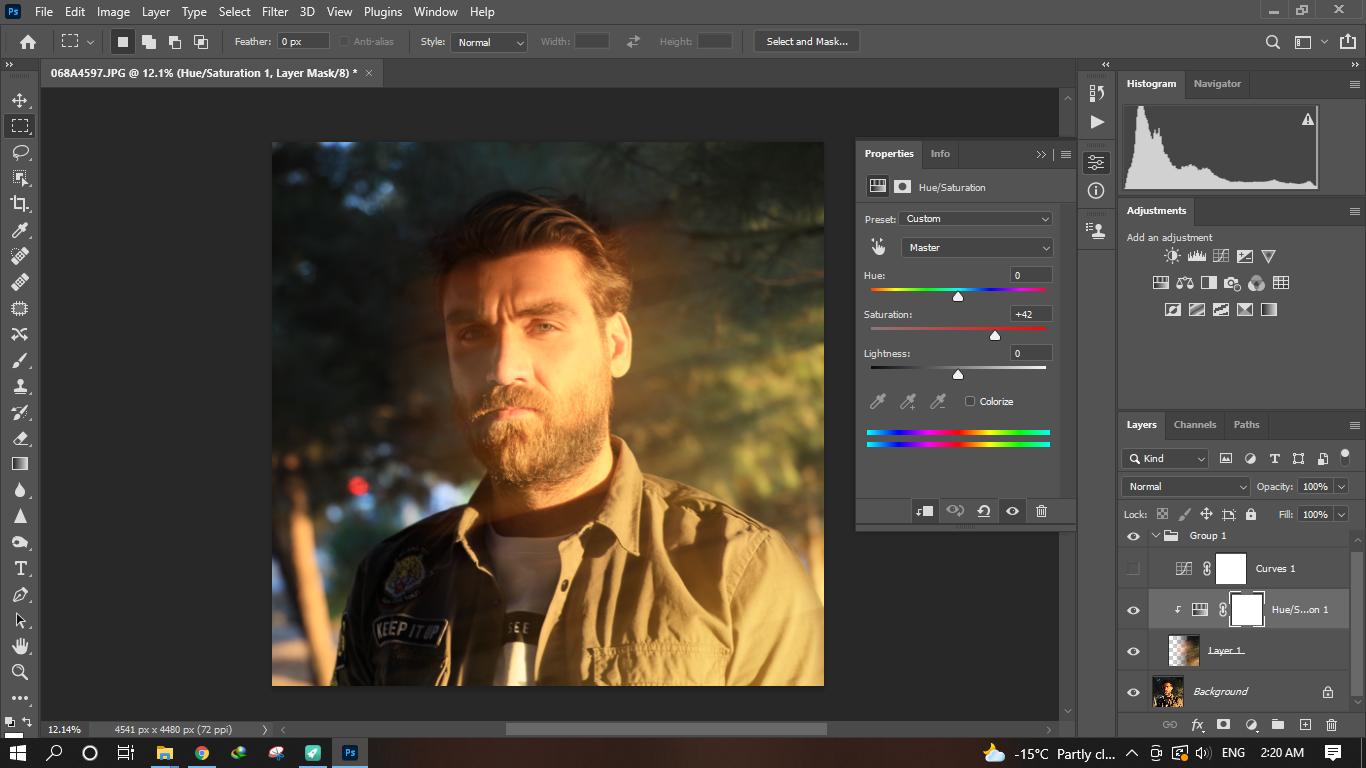Select the Hue/Saturation layer mask thumbnail

click(x=1247, y=610)
